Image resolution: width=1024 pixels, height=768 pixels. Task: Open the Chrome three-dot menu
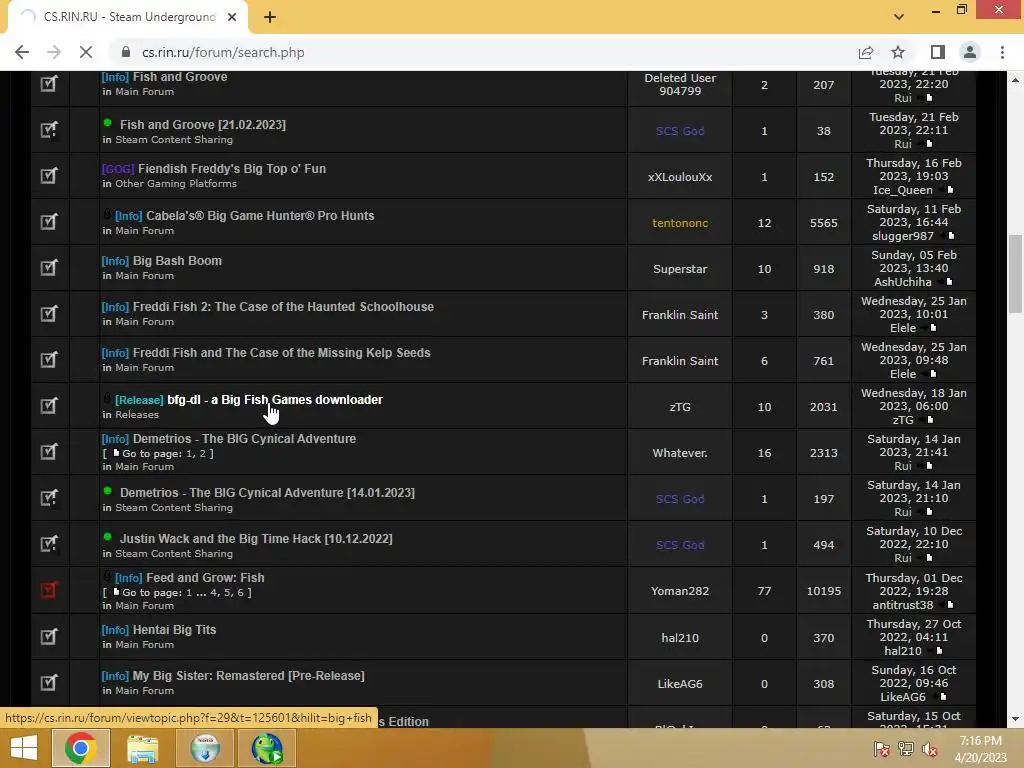[x=1002, y=52]
